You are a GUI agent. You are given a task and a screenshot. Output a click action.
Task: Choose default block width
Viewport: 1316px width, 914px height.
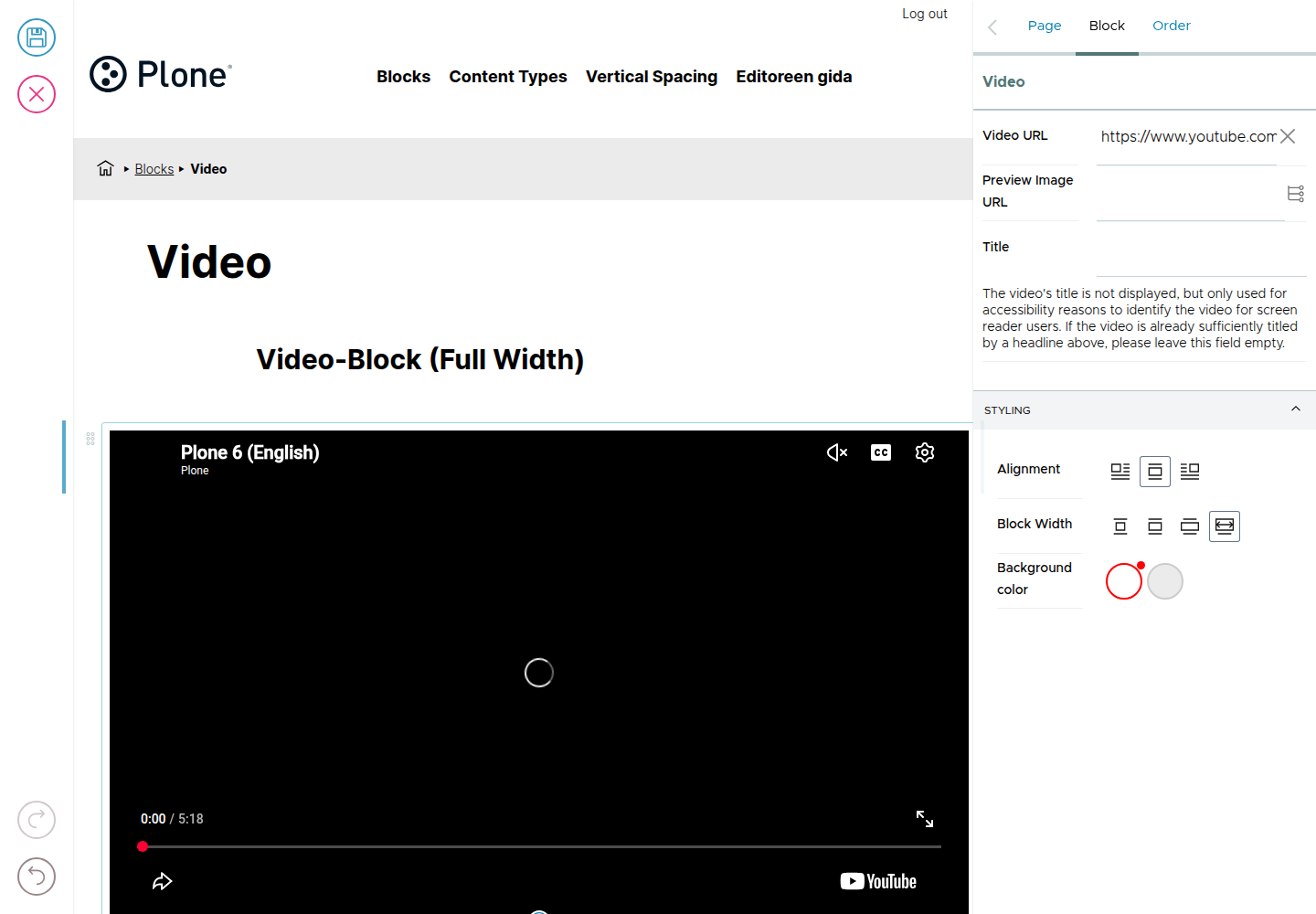[1155, 526]
